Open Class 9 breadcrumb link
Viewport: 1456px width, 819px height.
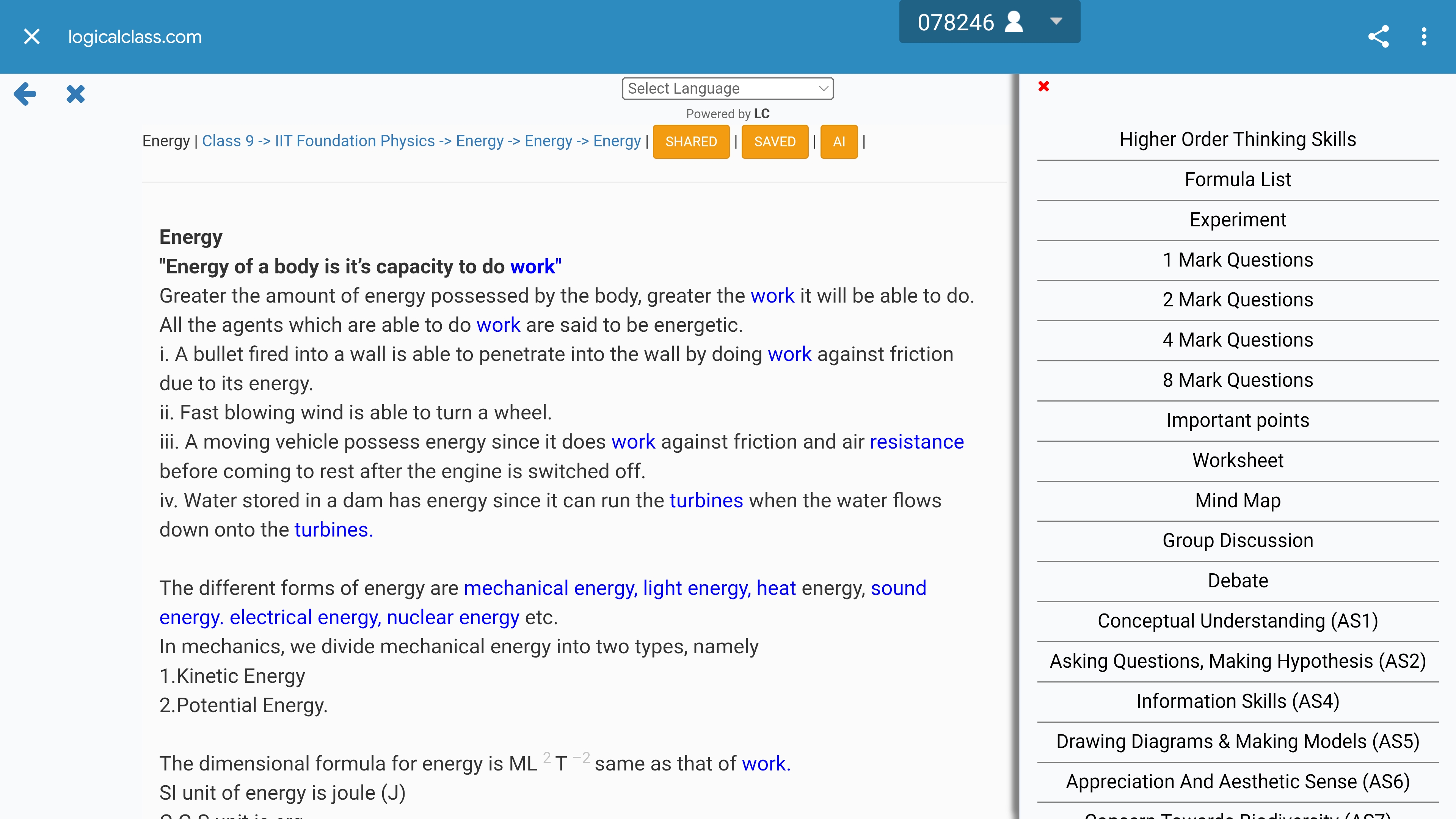228,141
